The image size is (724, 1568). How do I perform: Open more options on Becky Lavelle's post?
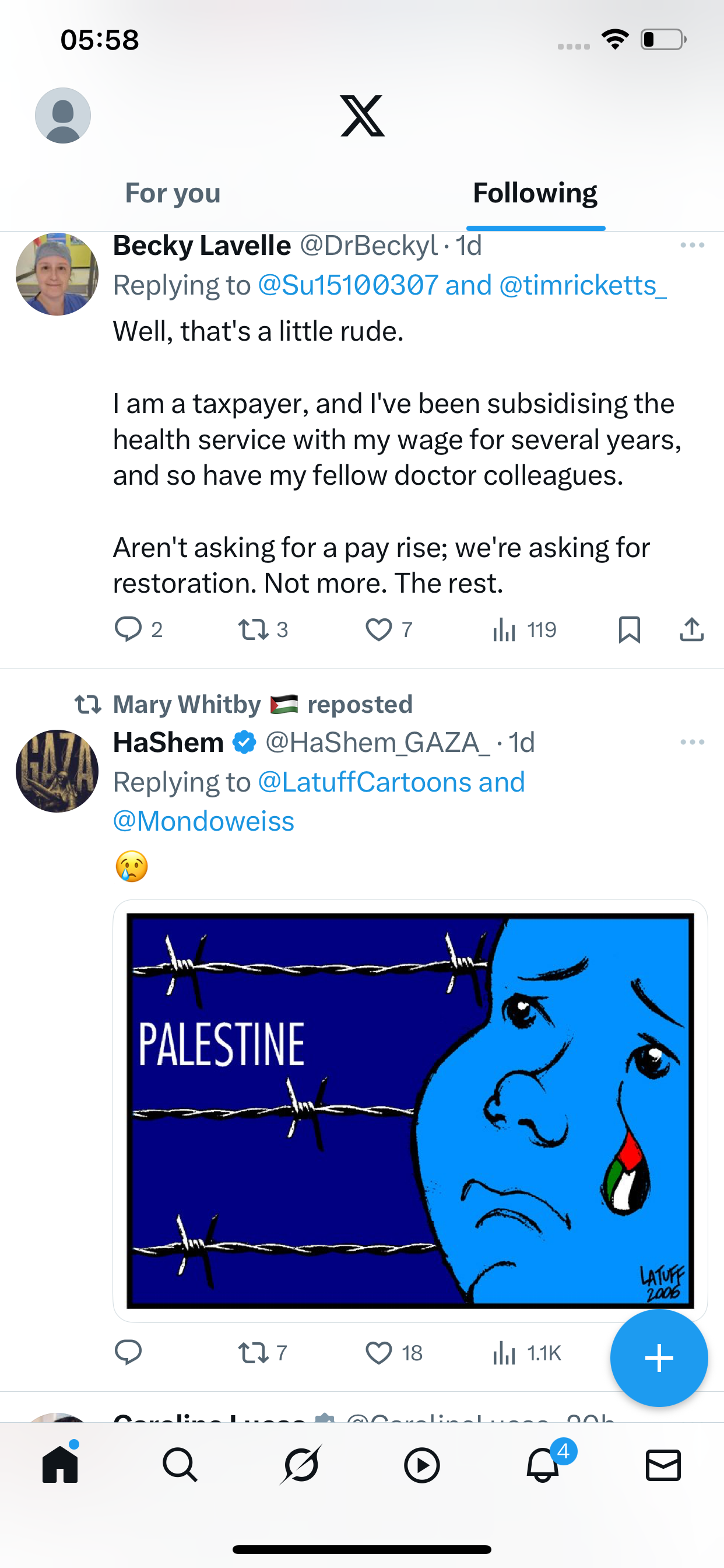693,246
